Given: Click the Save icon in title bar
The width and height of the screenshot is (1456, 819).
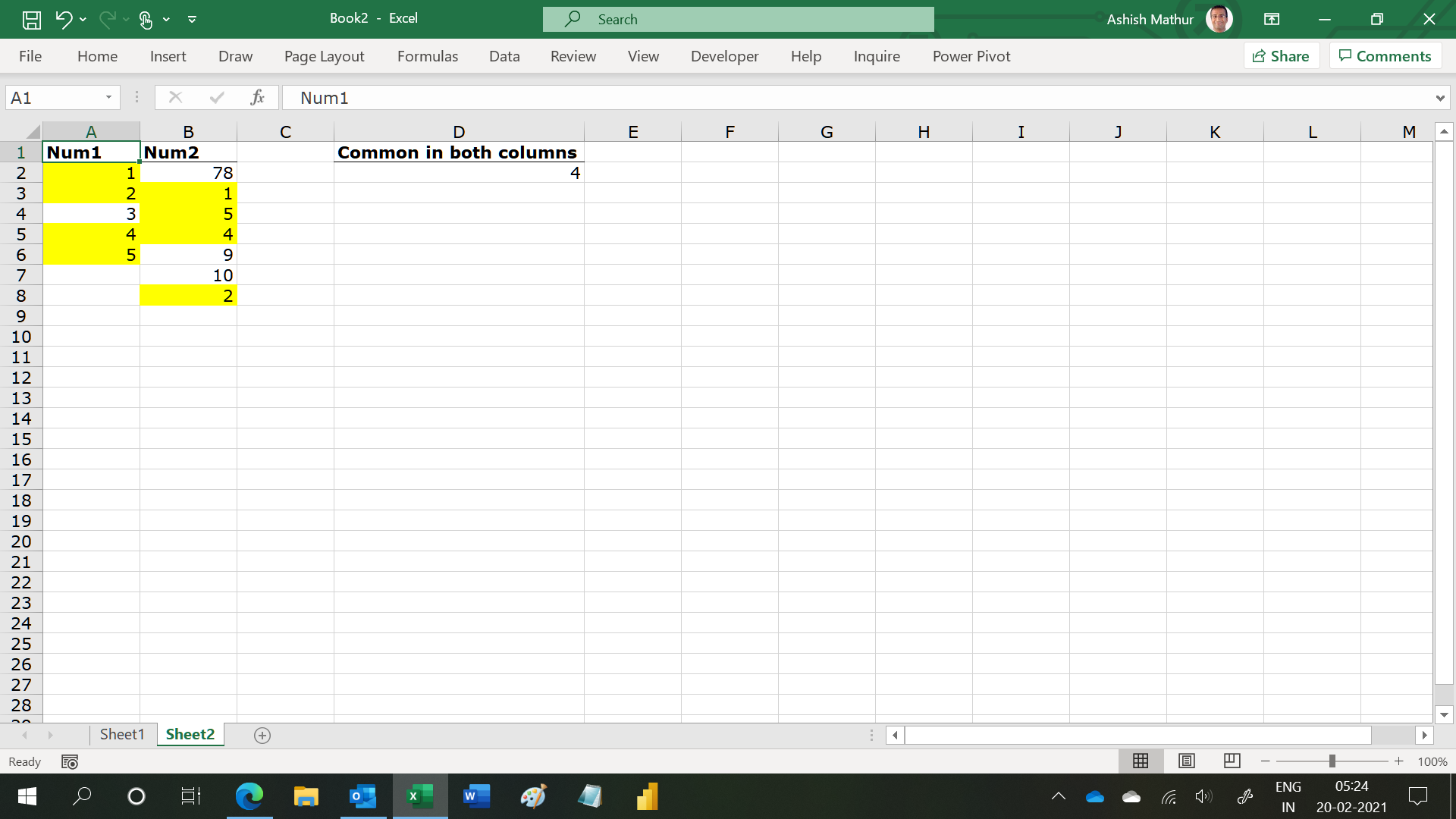Looking at the screenshot, I should 31,20.
